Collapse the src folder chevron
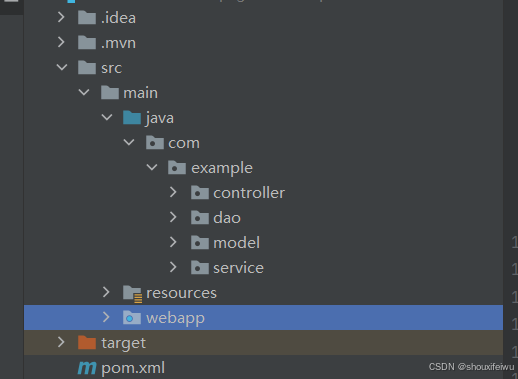518x379 pixels. (62, 68)
